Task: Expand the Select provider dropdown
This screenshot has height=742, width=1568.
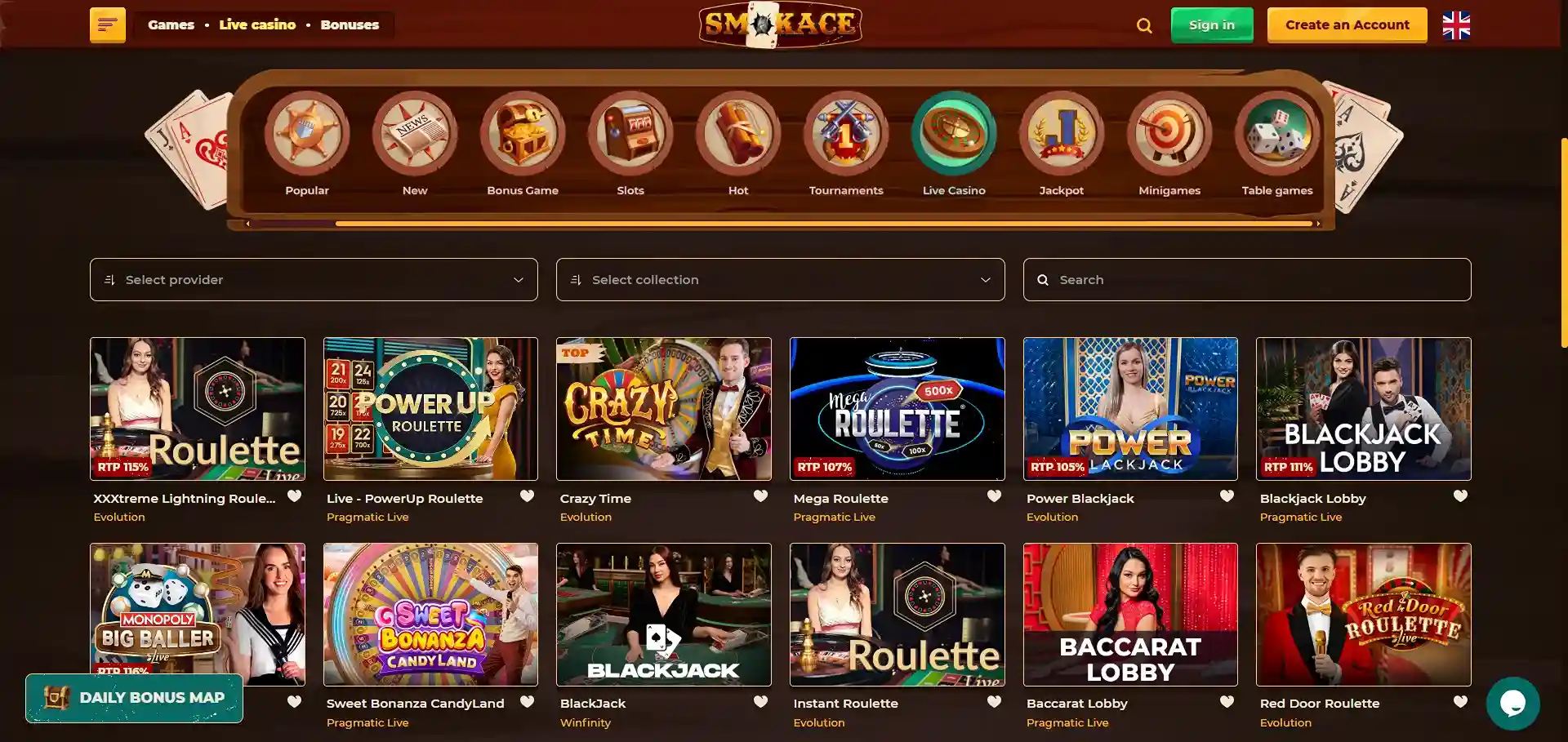Action: tap(314, 279)
